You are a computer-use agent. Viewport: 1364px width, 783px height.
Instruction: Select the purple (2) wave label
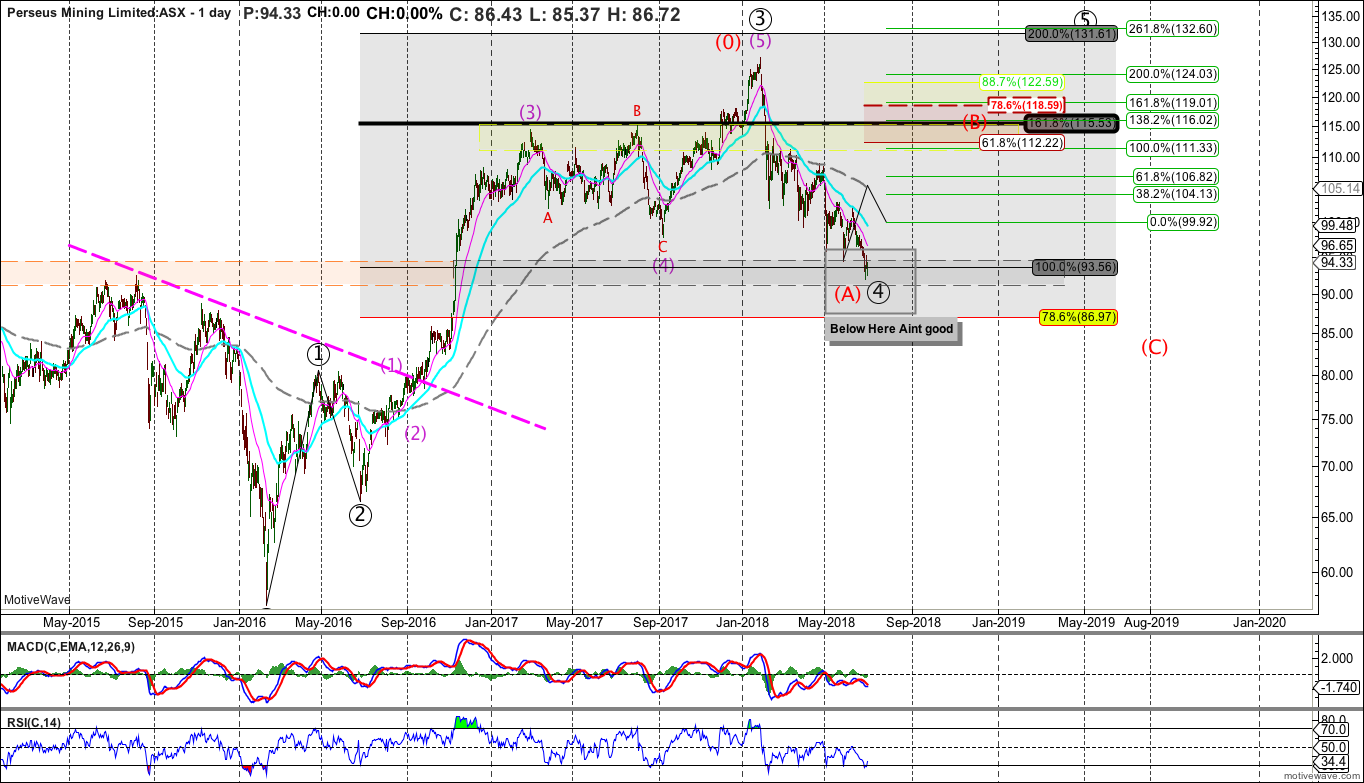coord(415,433)
